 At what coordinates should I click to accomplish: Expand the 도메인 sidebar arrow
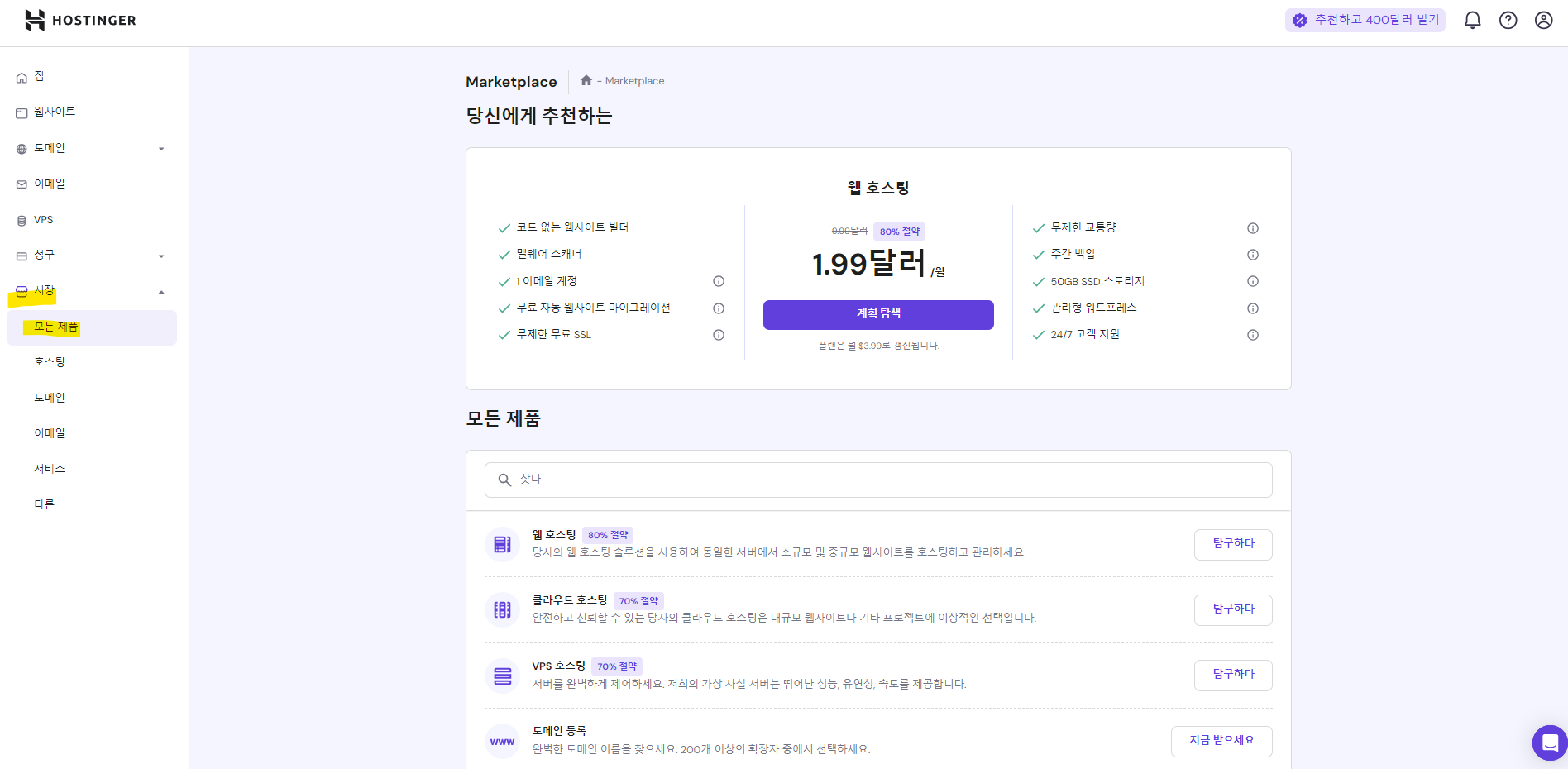coord(161,149)
